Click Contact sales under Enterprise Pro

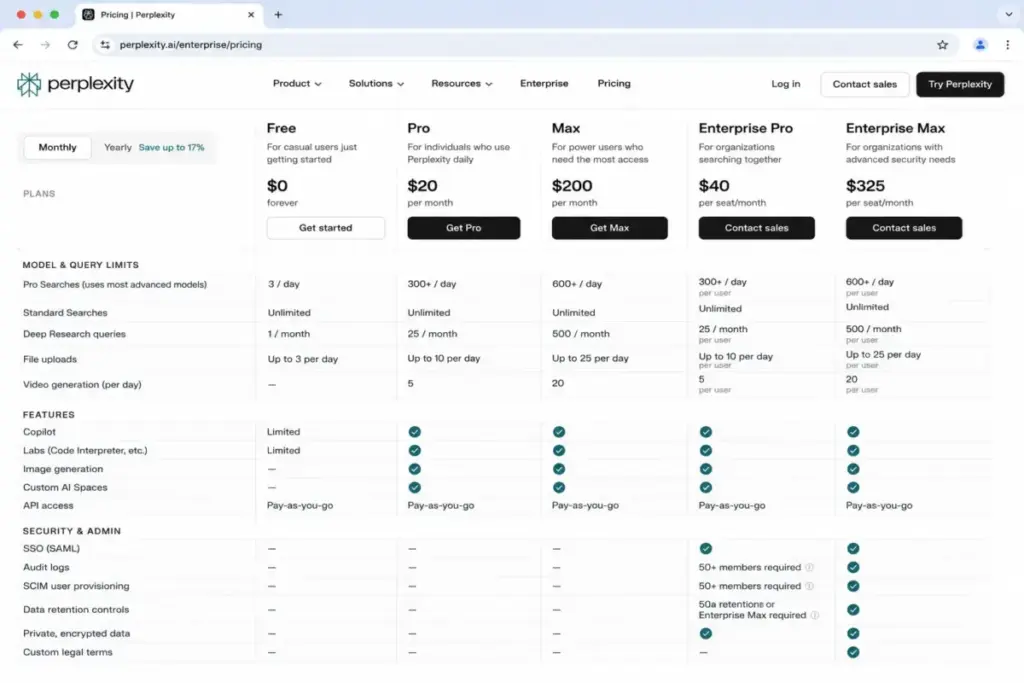(757, 228)
